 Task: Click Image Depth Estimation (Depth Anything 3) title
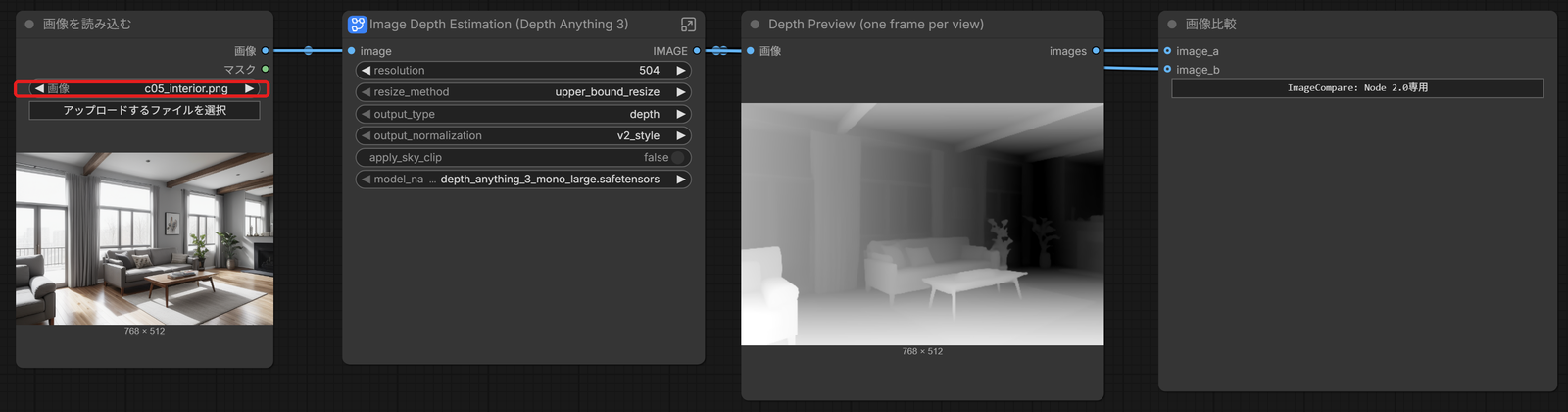click(x=499, y=25)
